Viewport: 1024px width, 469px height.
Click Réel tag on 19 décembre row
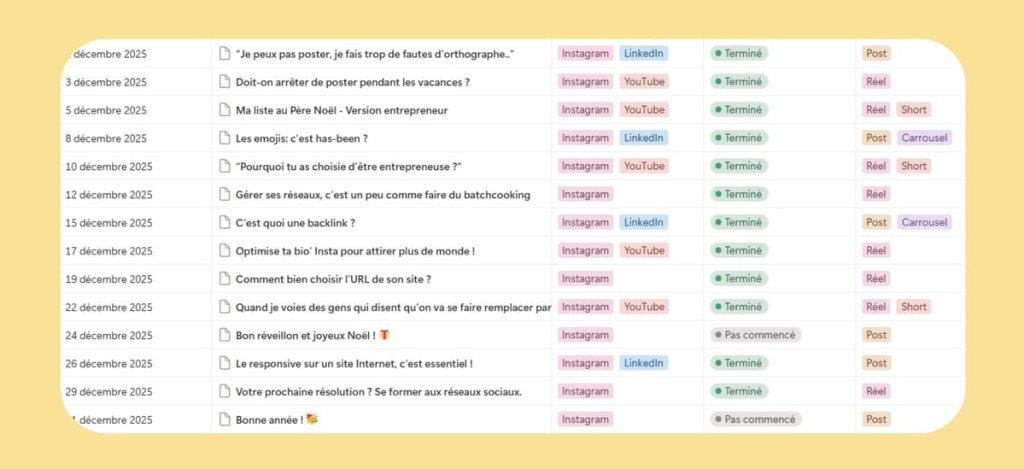[876, 279]
